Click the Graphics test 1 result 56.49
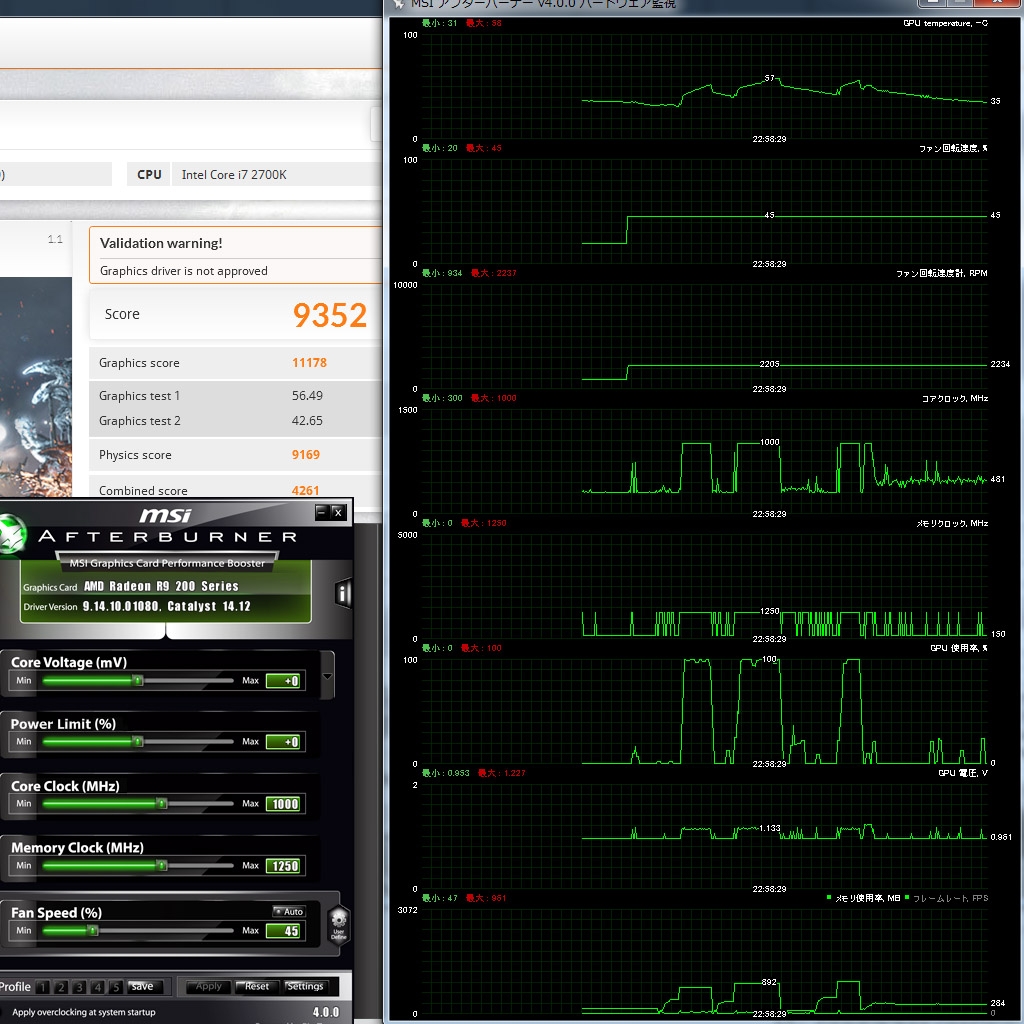This screenshot has width=1024, height=1024. click(307, 395)
